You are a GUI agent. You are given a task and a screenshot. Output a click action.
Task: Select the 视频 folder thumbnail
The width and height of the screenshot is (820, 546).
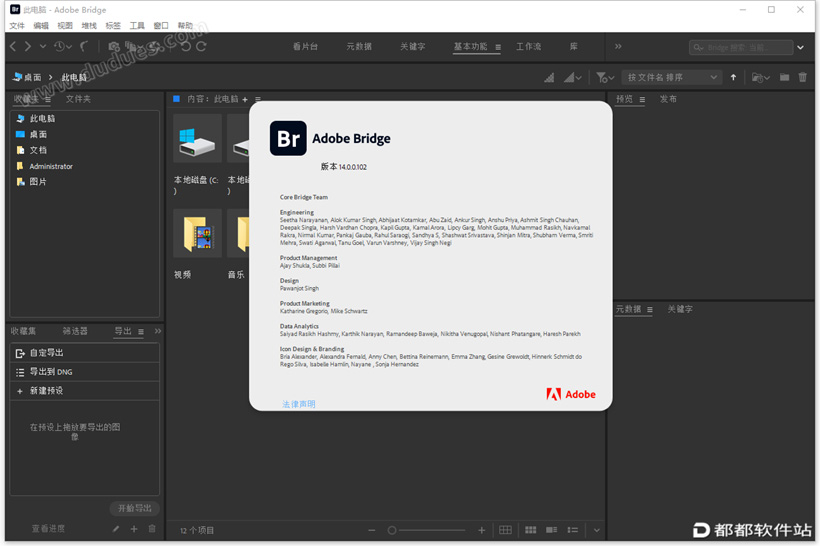point(197,233)
